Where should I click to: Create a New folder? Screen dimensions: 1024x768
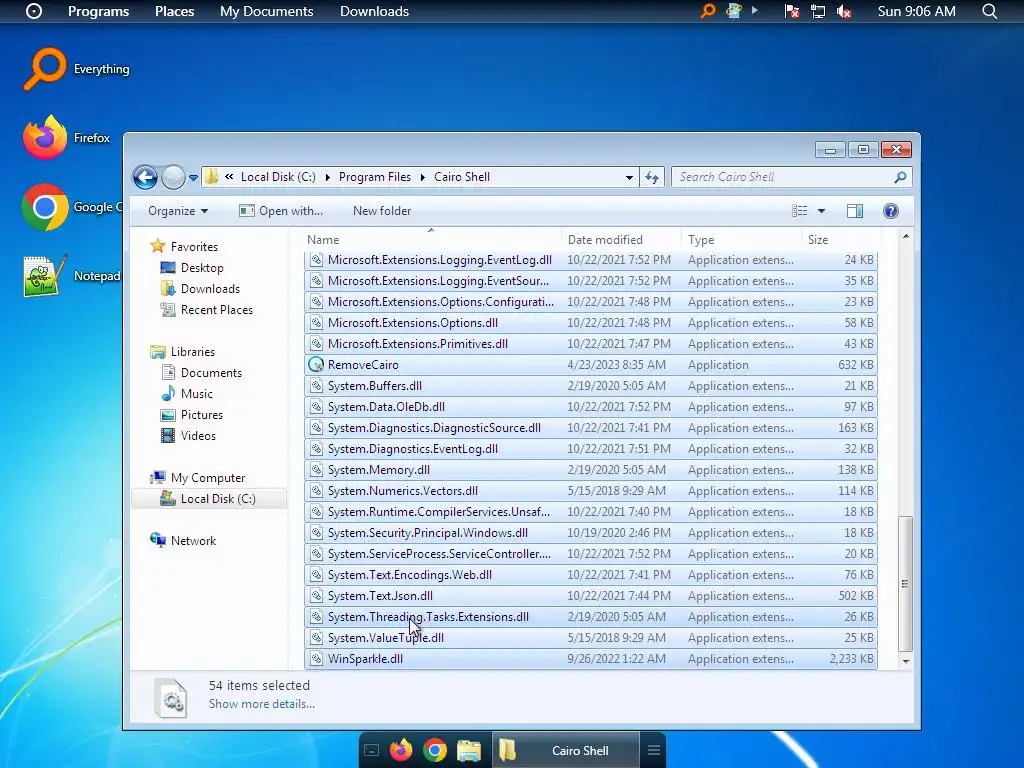382,211
